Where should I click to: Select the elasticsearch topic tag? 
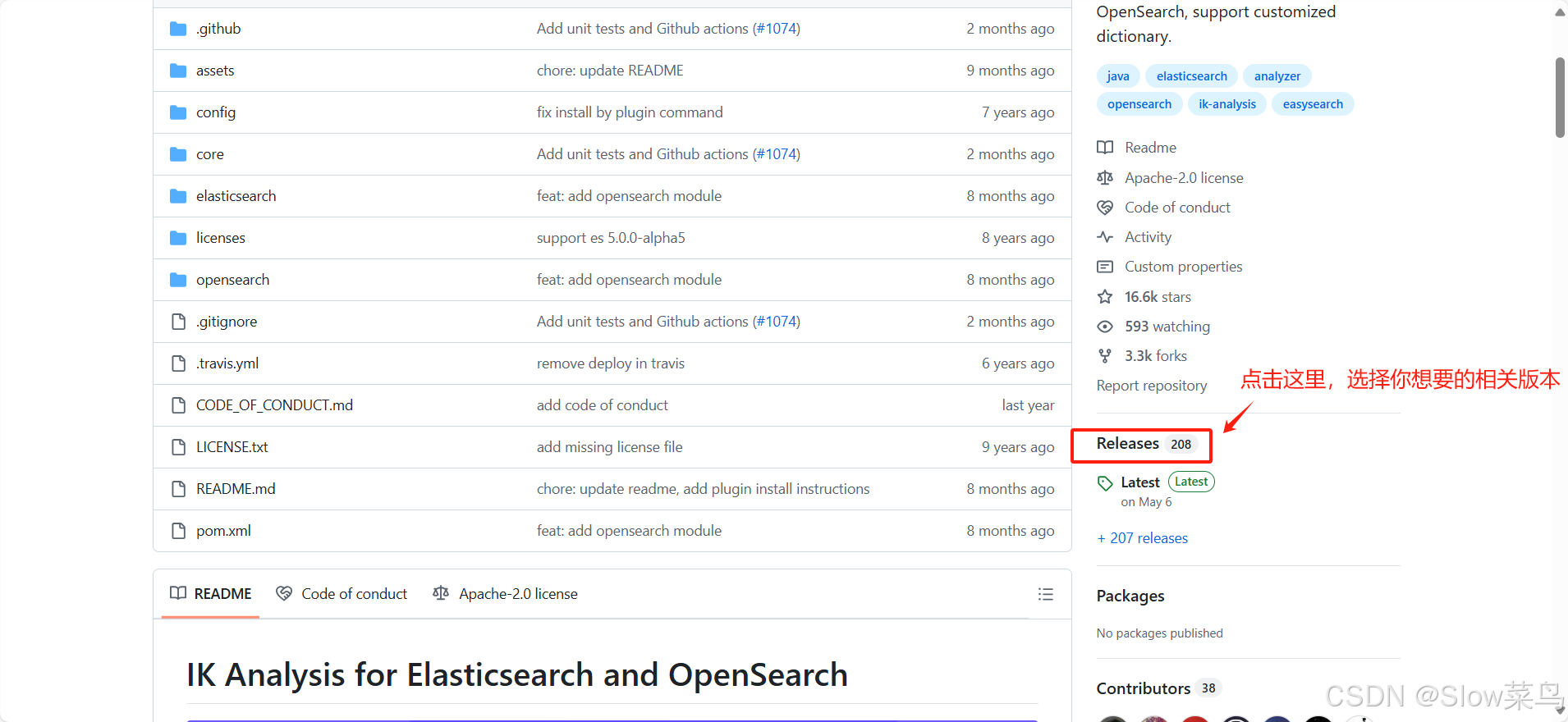coord(1191,76)
